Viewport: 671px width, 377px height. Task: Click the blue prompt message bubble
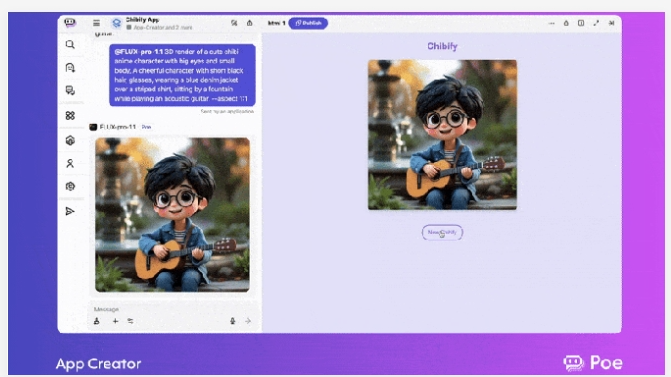(182, 75)
